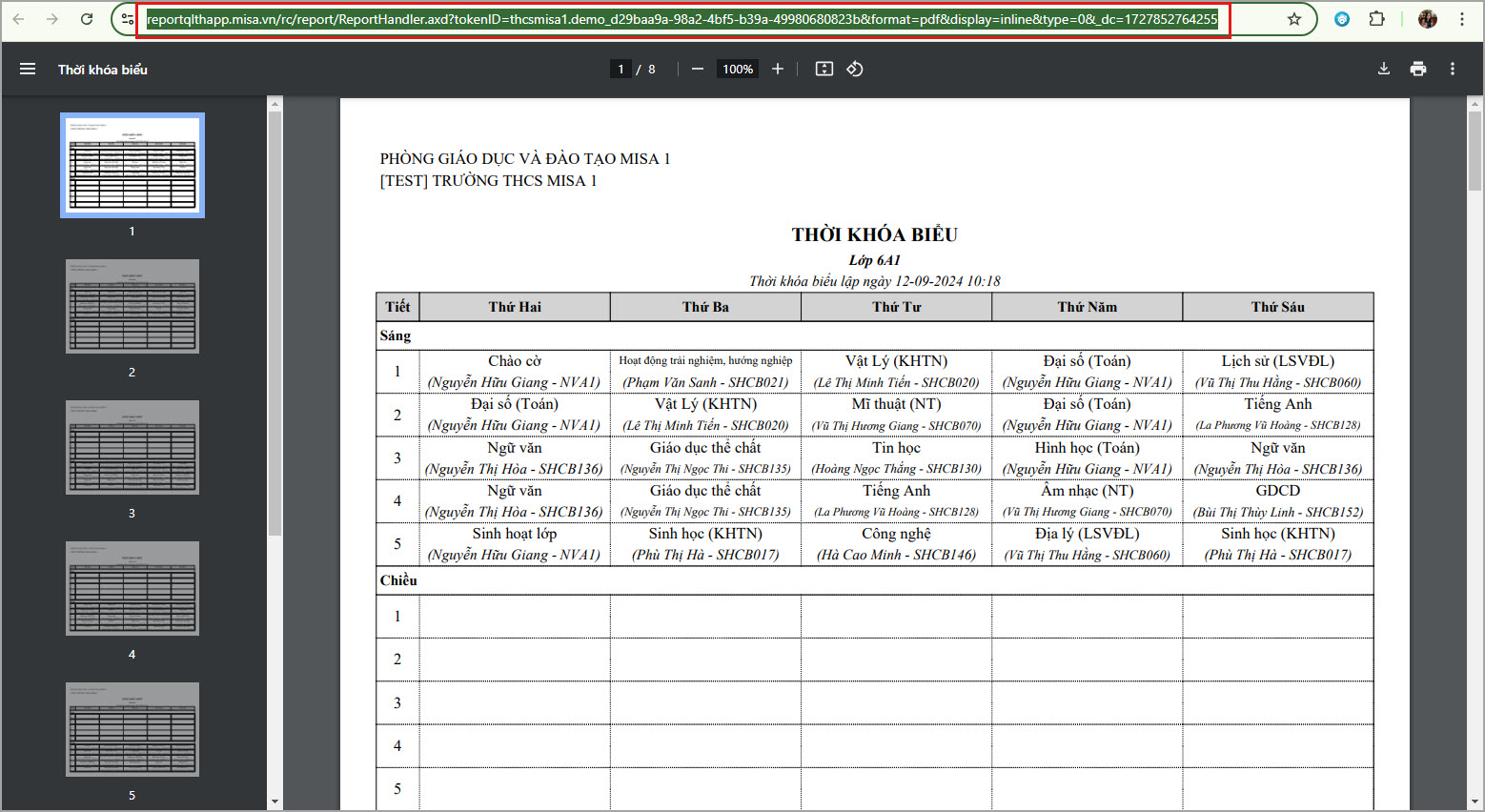Click the timetable creation date line
The height and width of the screenshot is (812, 1485).
[x=875, y=281]
